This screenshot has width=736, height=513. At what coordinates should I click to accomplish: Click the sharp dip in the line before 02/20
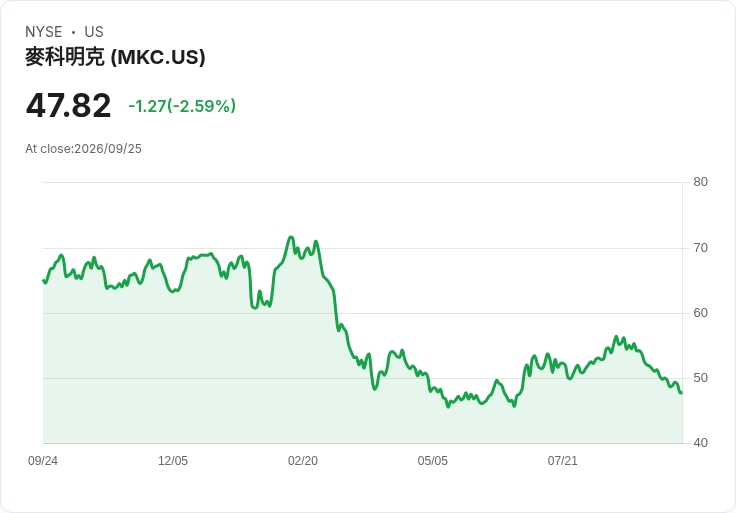(254, 307)
